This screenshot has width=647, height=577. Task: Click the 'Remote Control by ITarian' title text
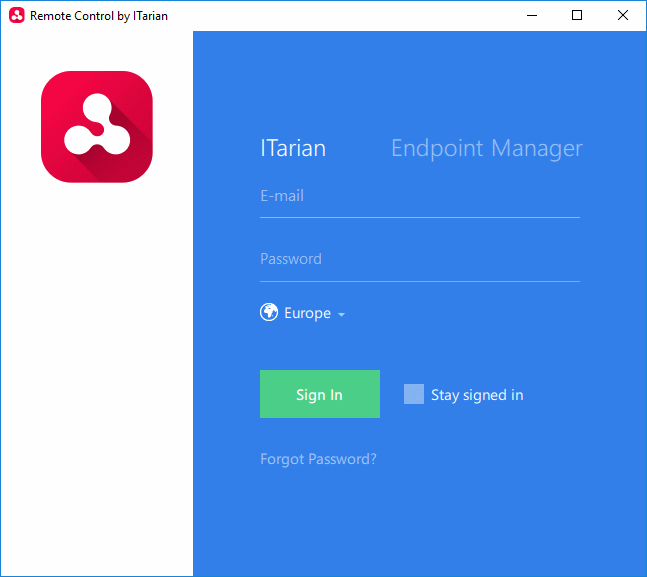99,16
